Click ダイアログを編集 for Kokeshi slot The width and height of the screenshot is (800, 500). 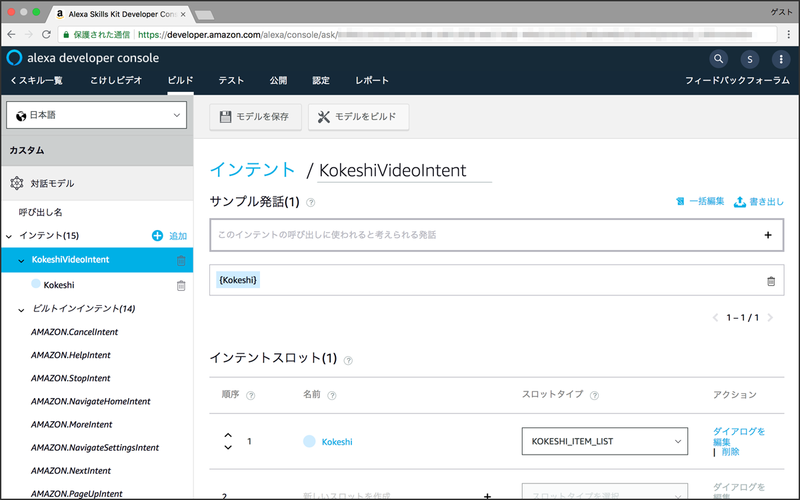pos(739,436)
